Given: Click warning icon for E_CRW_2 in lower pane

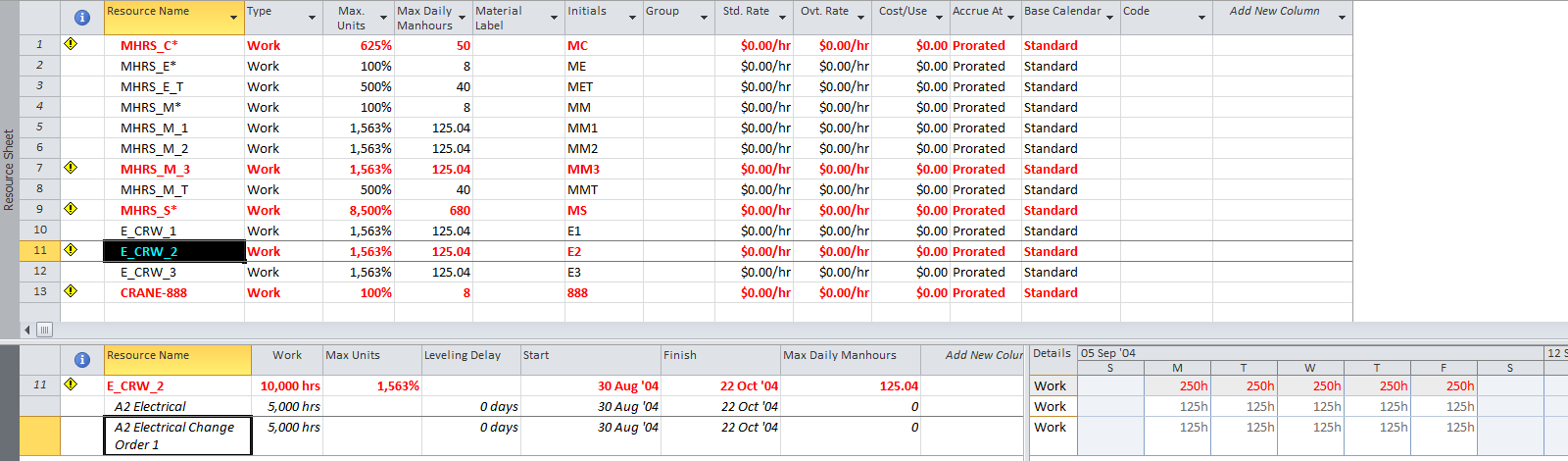Looking at the screenshot, I should [71, 384].
